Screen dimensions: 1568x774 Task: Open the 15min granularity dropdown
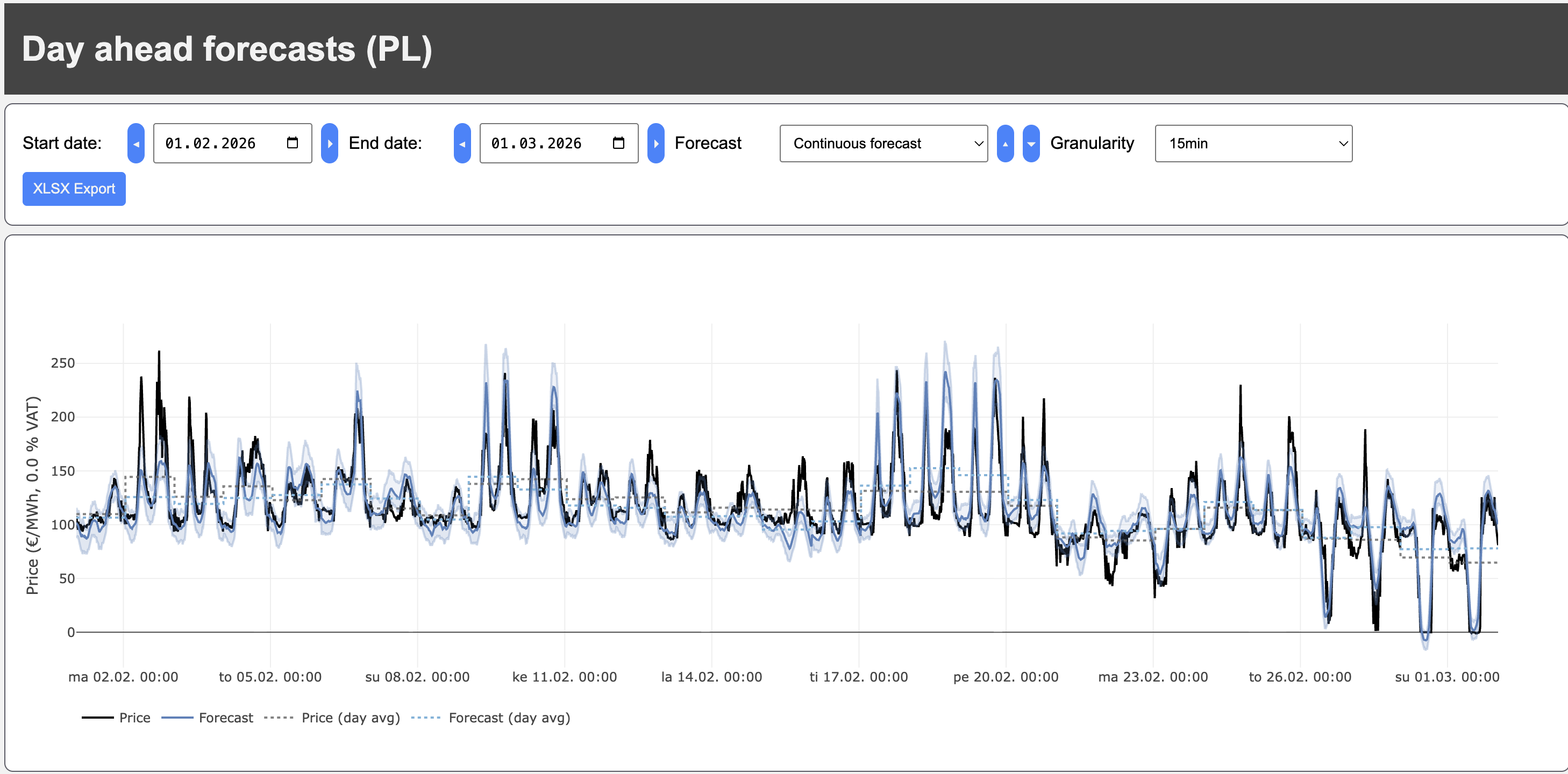click(x=1253, y=144)
